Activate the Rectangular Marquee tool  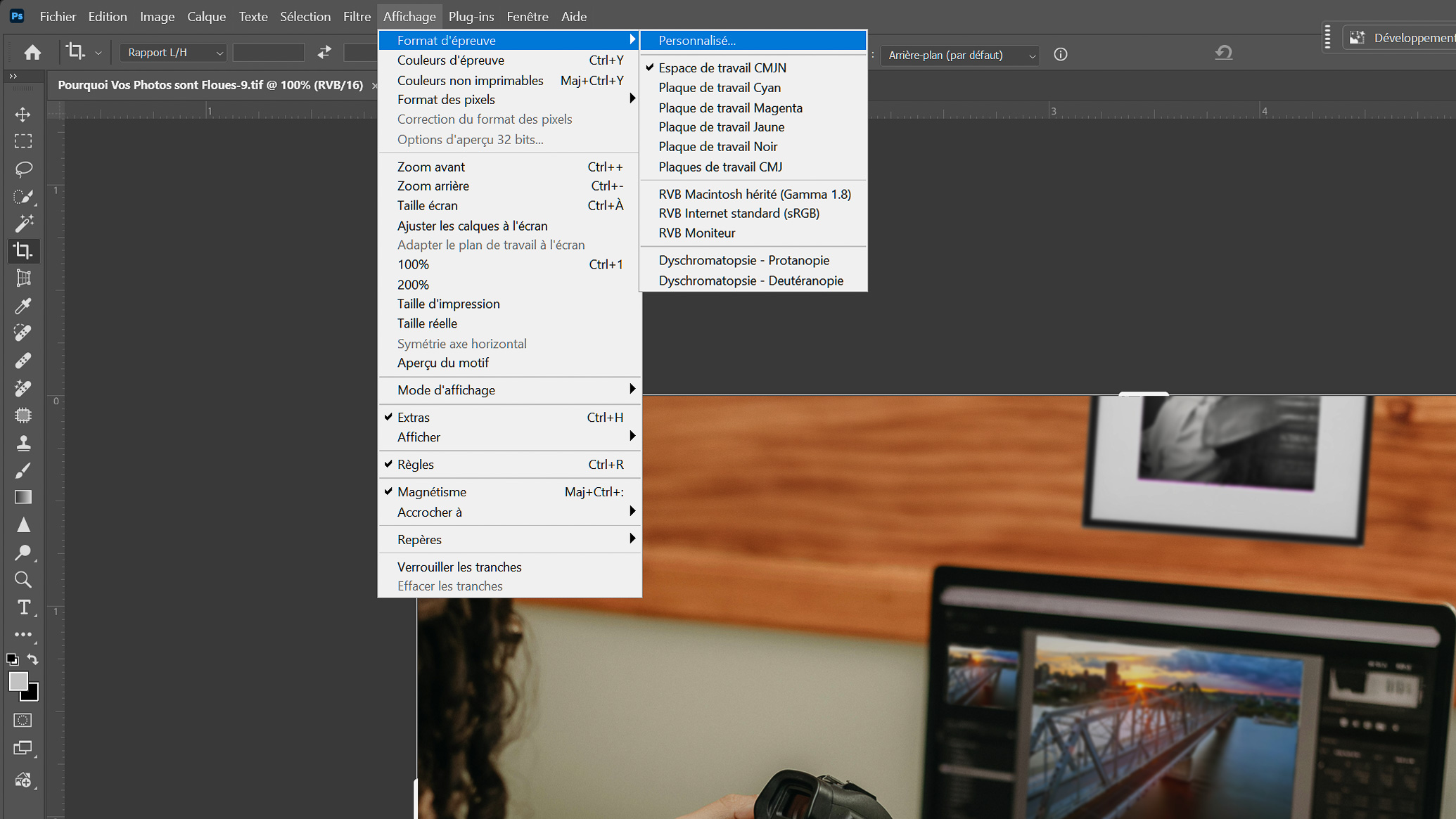[23, 141]
